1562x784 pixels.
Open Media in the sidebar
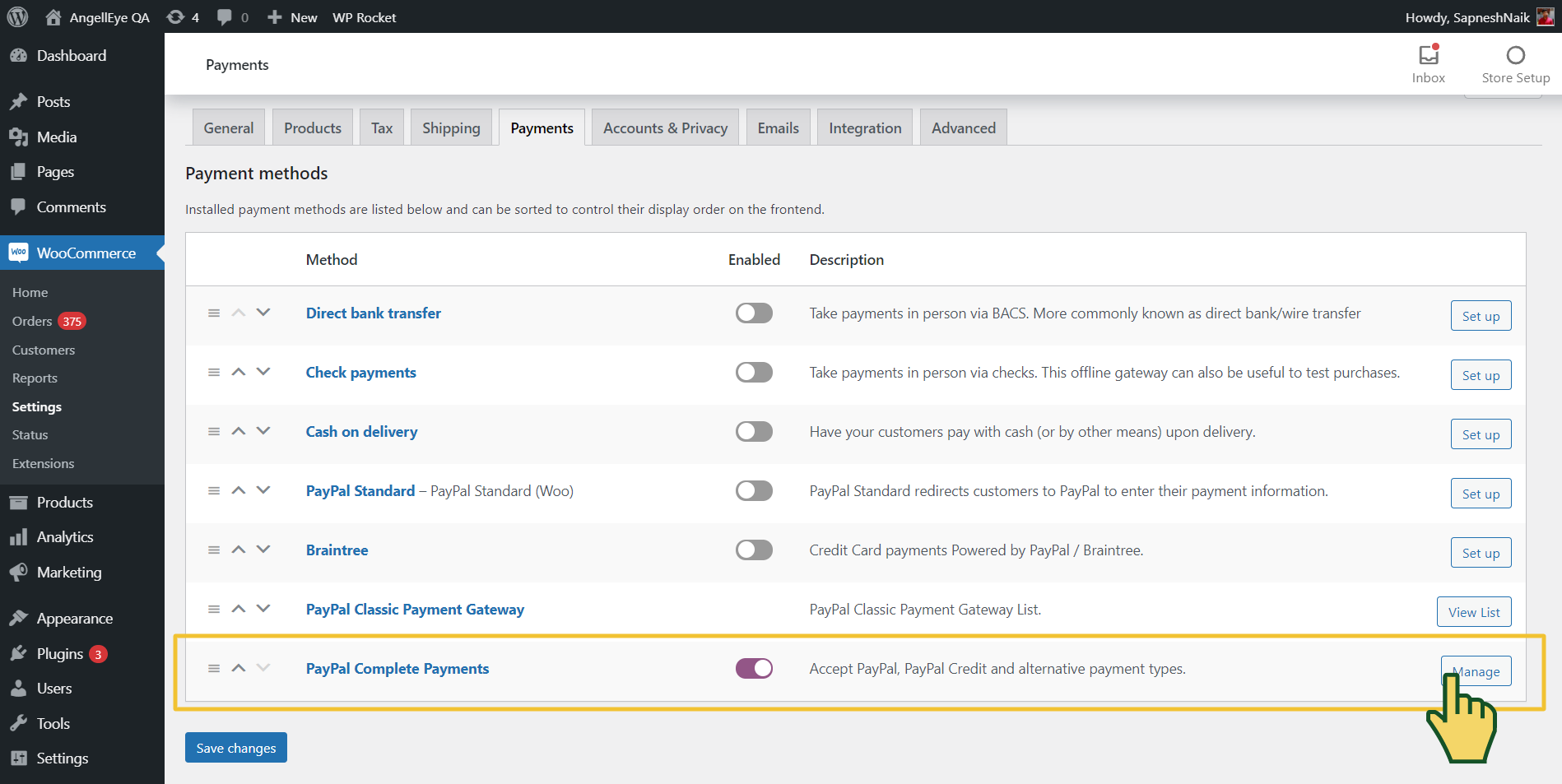(x=82, y=137)
